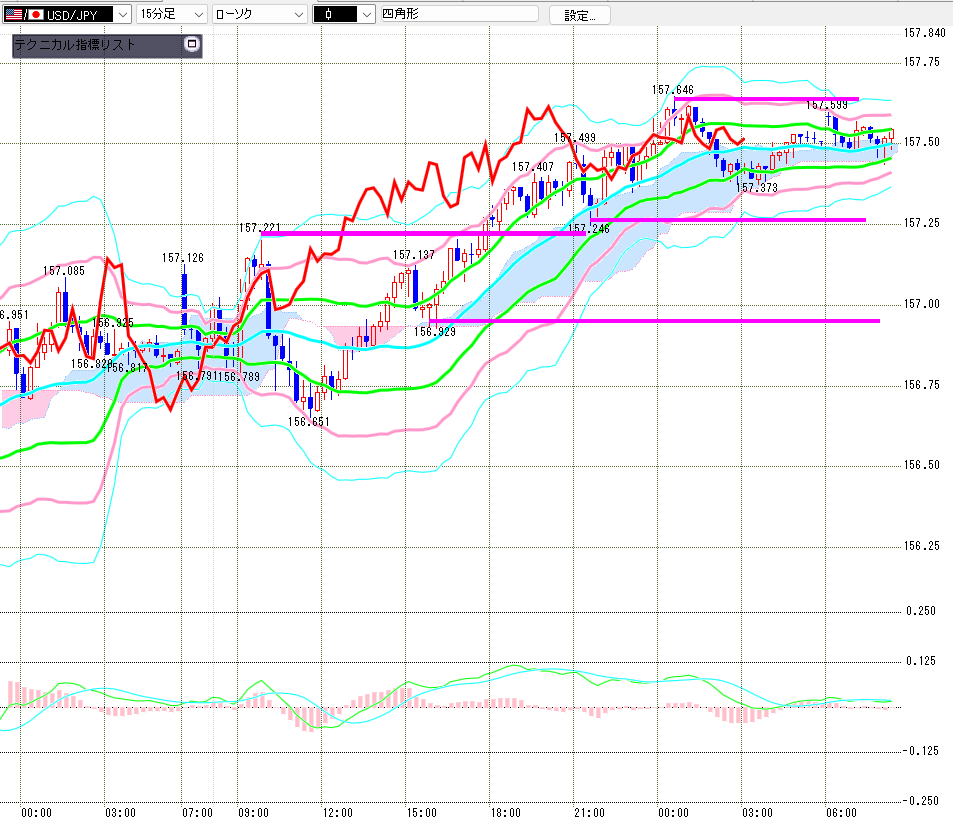Open the 設定... settings button
Image resolution: width=953 pixels, height=820 pixels.
point(579,15)
